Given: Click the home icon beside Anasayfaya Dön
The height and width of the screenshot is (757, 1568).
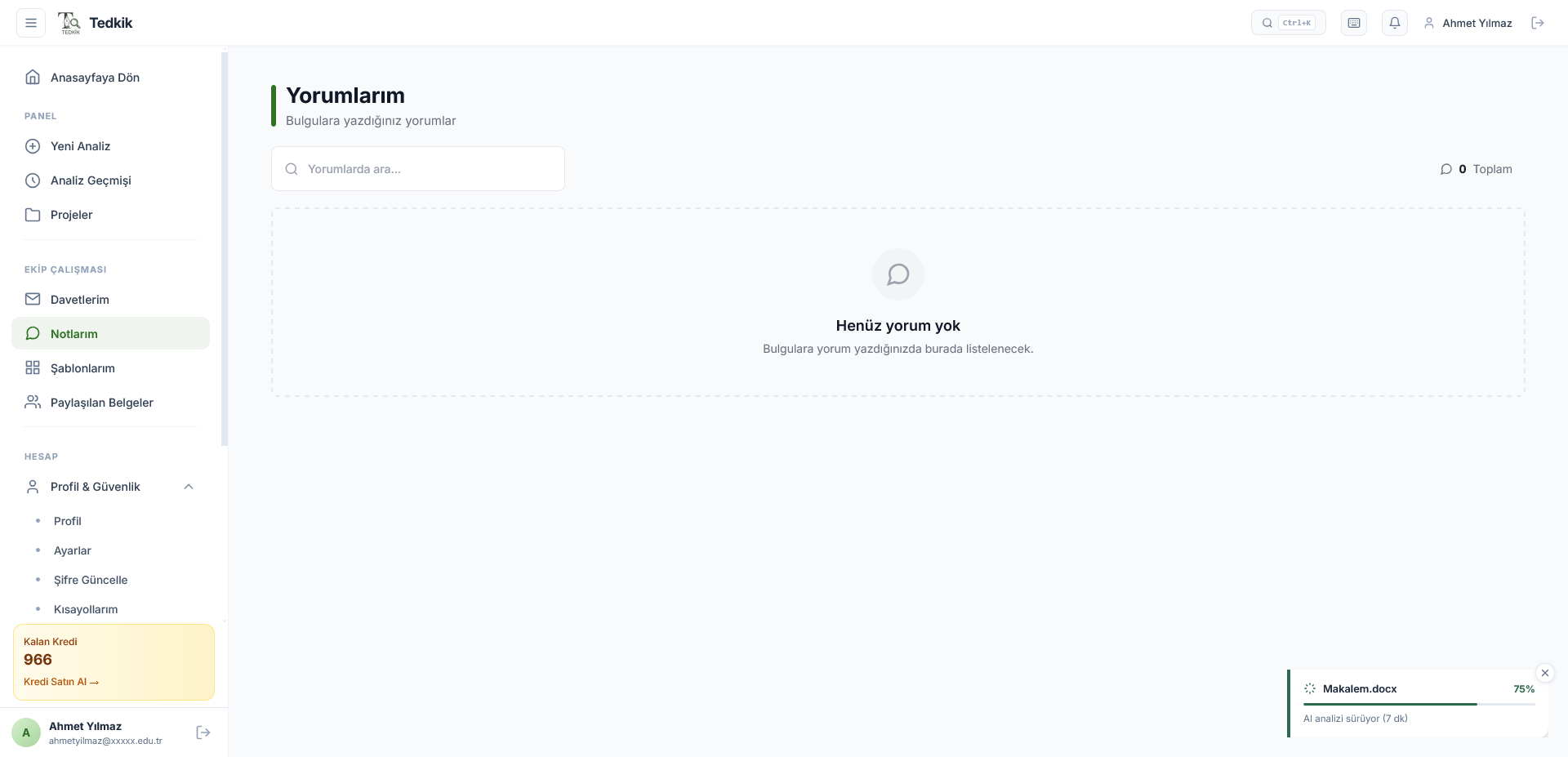Looking at the screenshot, I should [33, 78].
